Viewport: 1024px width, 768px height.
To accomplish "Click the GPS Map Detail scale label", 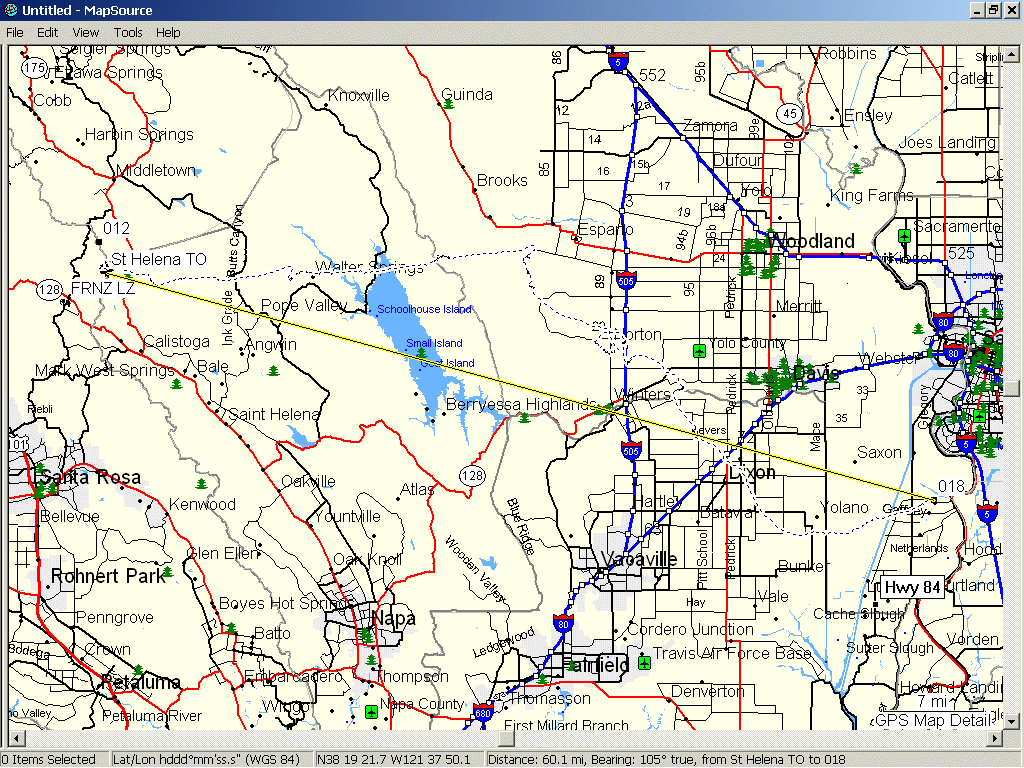I will [934, 720].
